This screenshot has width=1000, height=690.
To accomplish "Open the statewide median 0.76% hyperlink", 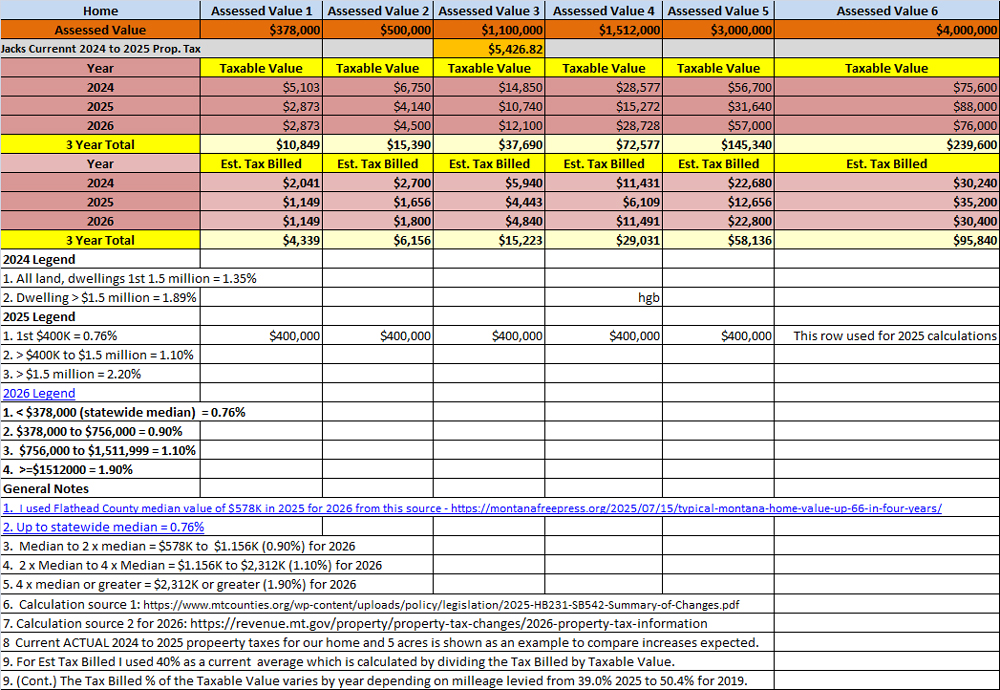I will pyautogui.click(x=101, y=527).
